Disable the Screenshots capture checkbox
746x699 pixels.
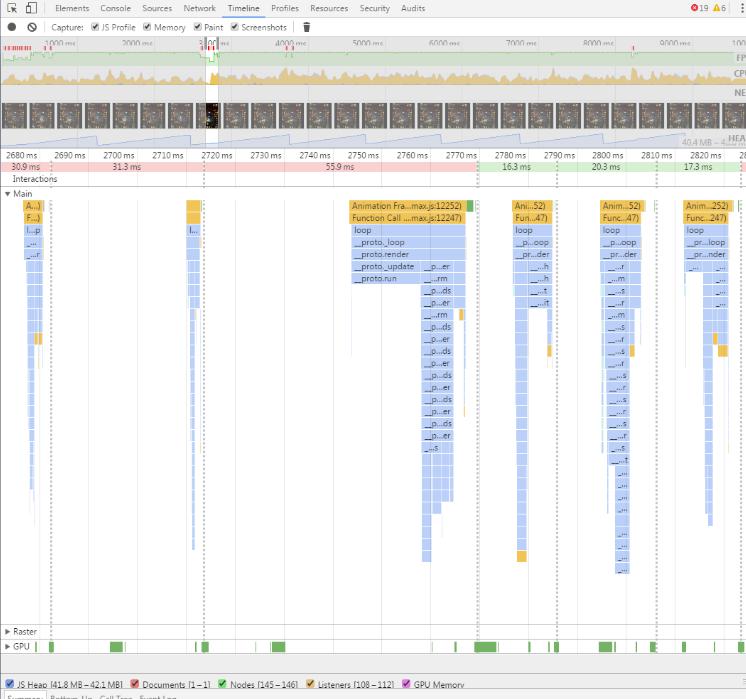pyautogui.click(x=235, y=27)
